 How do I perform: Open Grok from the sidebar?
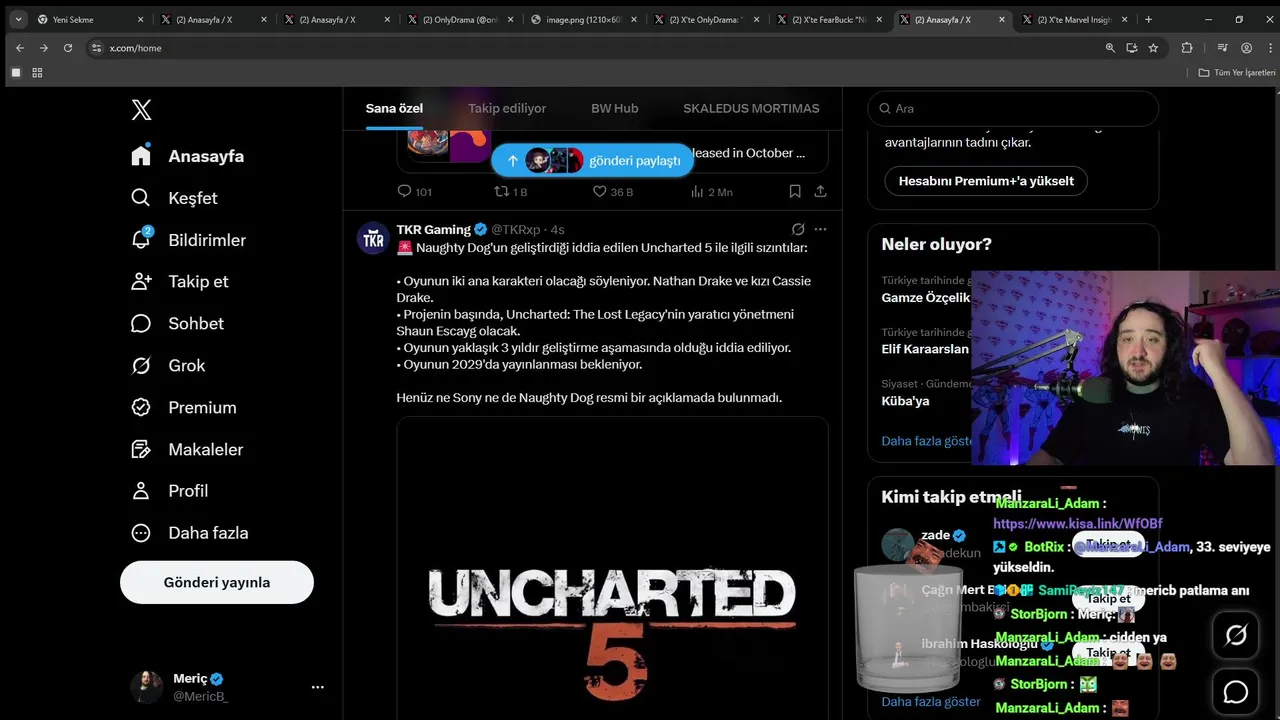168,365
